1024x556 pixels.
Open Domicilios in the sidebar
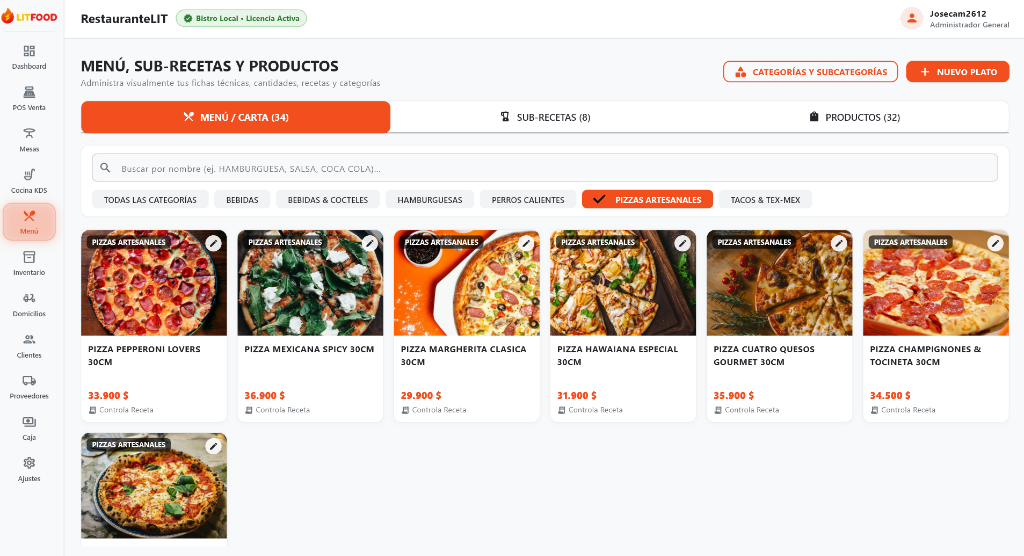[x=29, y=304]
